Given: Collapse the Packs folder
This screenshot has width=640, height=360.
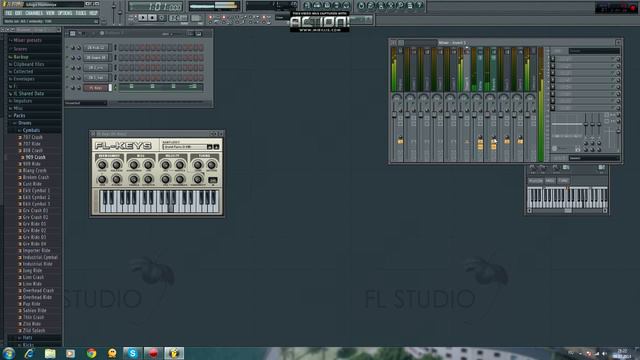Looking at the screenshot, I should point(19,116).
